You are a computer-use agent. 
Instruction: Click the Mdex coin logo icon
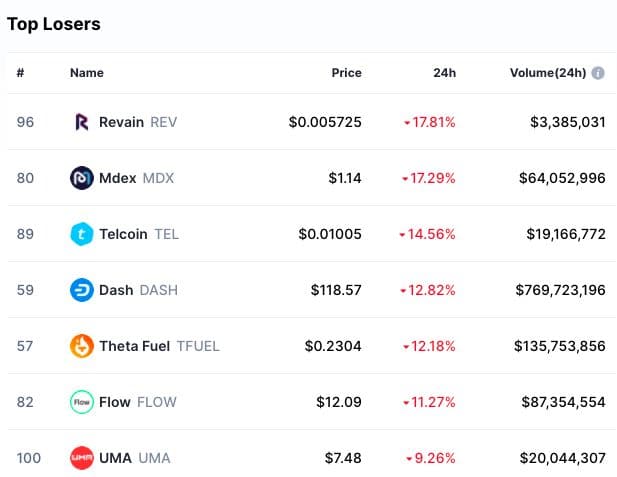(82, 178)
